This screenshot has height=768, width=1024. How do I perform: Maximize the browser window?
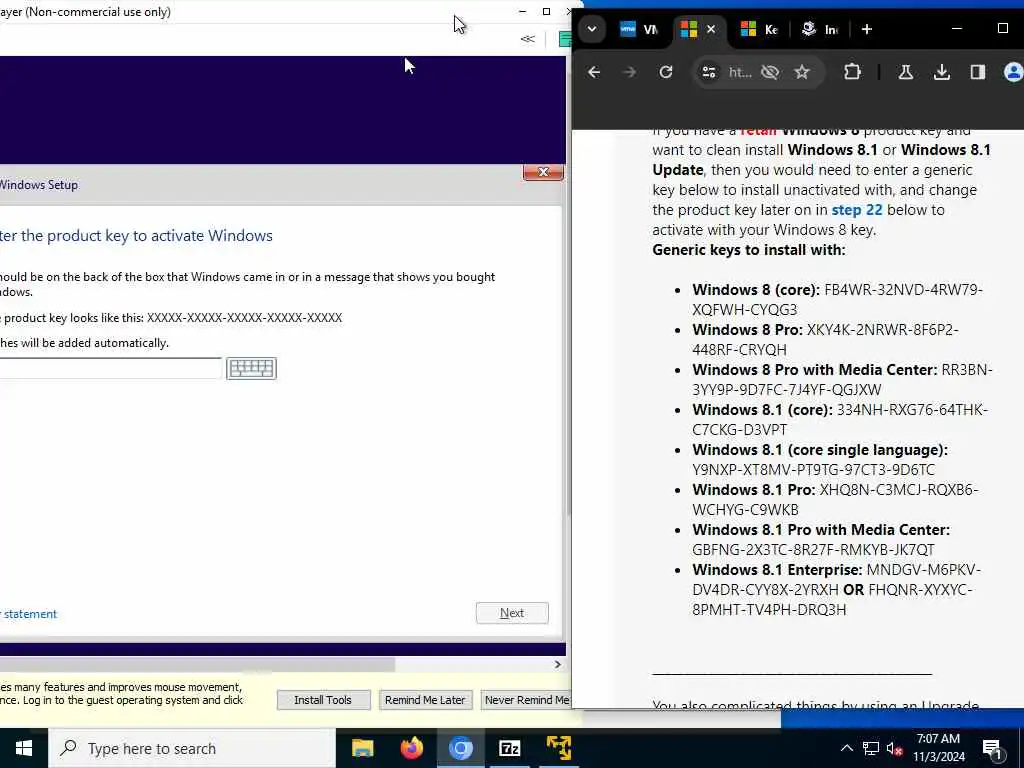tap(1002, 29)
